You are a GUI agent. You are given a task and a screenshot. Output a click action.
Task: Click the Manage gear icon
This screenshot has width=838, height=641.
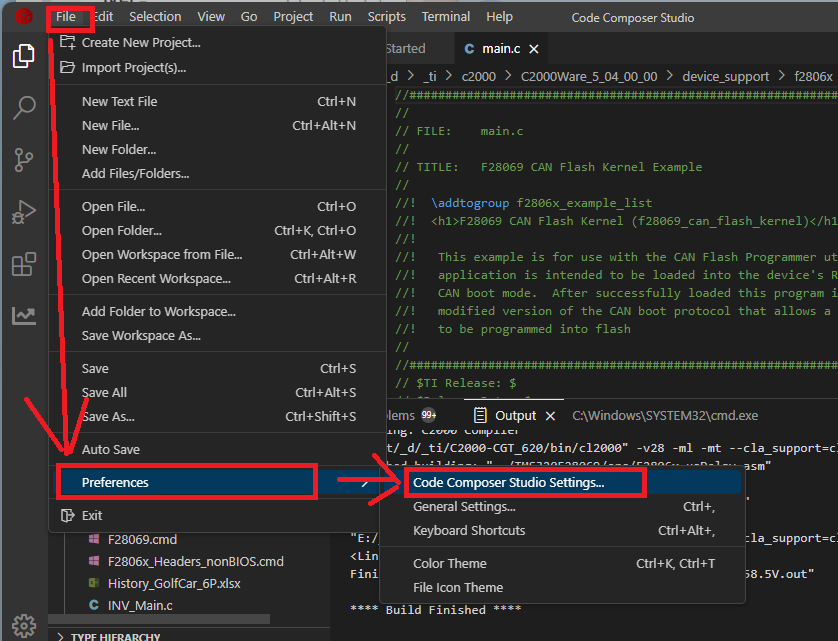click(24, 625)
